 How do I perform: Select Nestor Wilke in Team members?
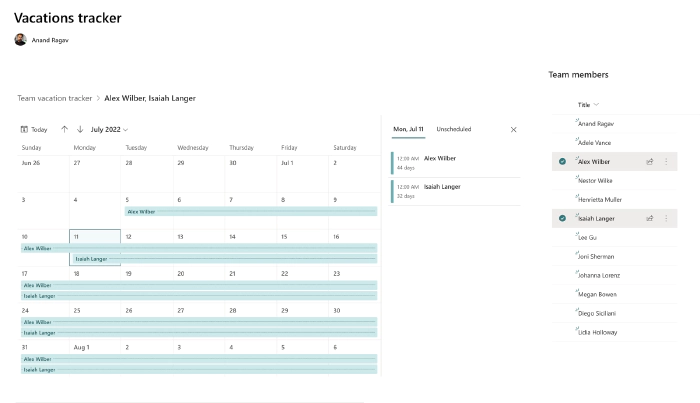tap(595, 181)
